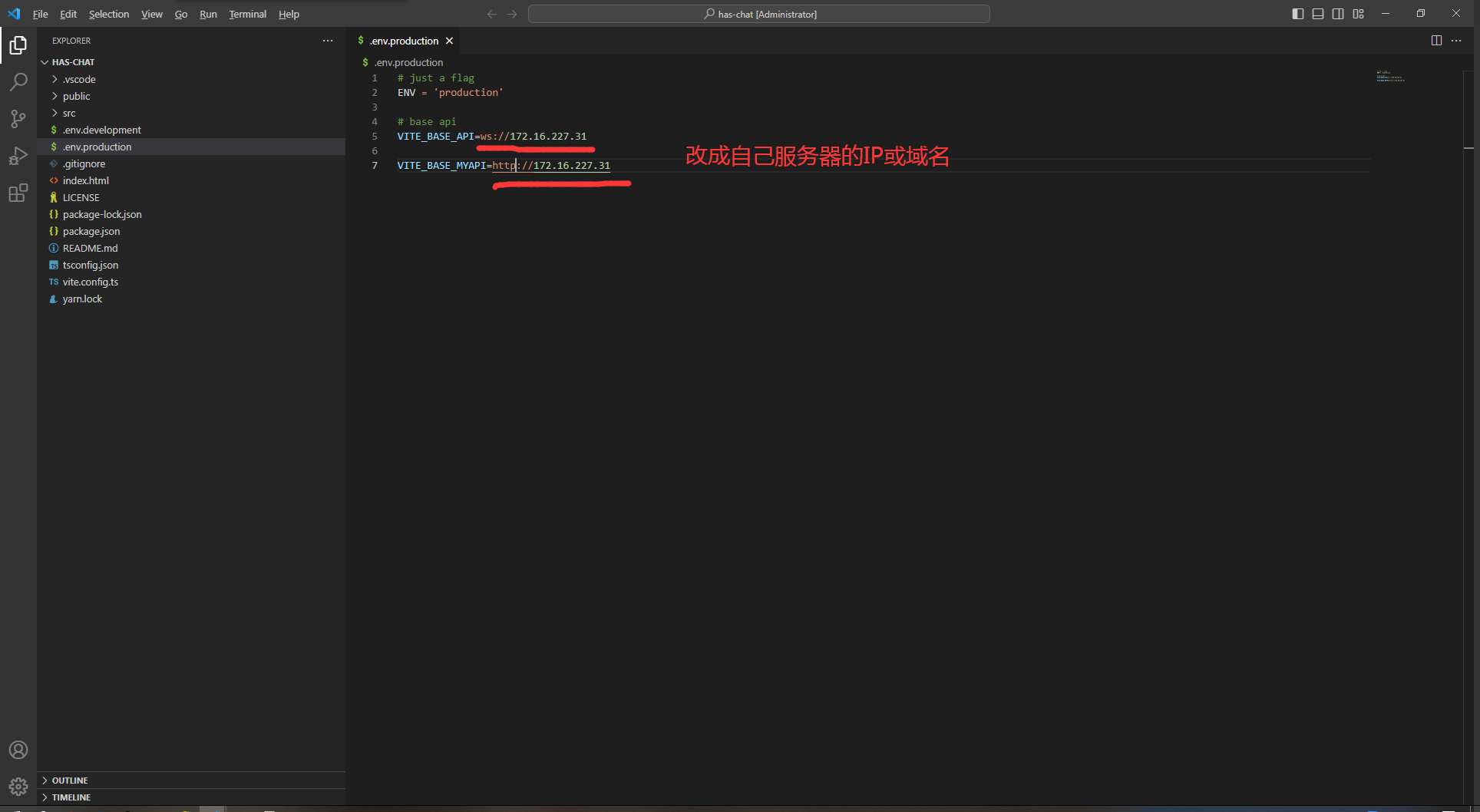This screenshot has height=812, width=1480.
Task: Open the .env.development file
Action: click(191, 130)
